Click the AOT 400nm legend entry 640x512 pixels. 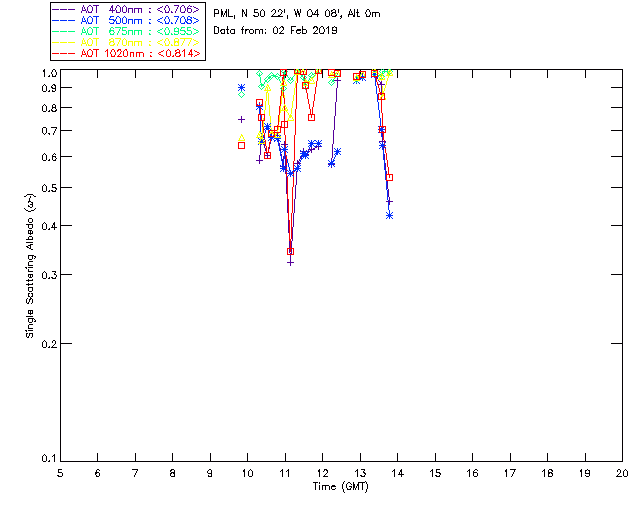pyautogui.click(x=127, y=9)
